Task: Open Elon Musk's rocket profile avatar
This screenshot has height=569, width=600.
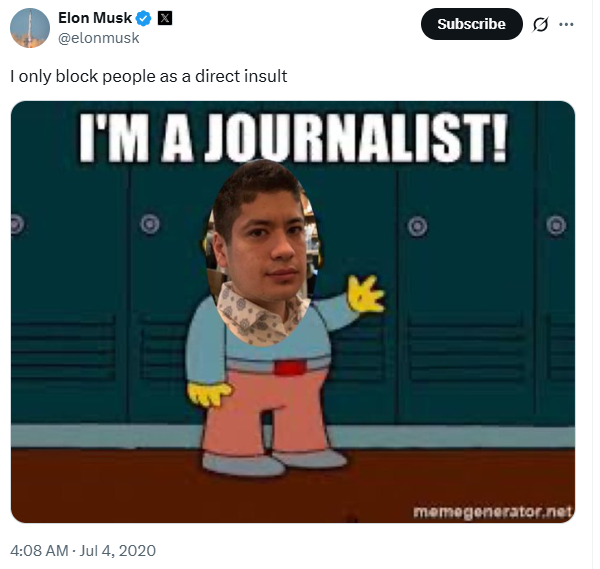Action: tap(29, 28)
